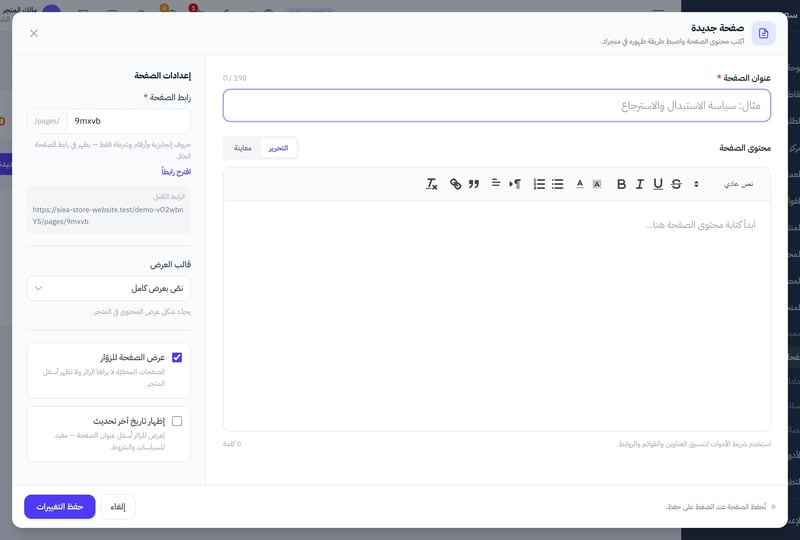This screenshot has width=800, height=540.
Task: Click the 'إعدادات الصفحة' settings heading
Action: pos(163,76)
